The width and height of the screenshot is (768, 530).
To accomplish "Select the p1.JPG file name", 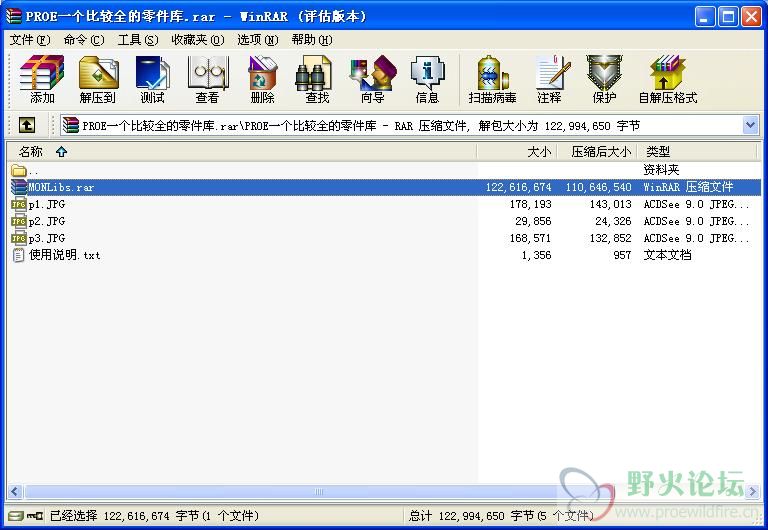I will click(47, 204).
